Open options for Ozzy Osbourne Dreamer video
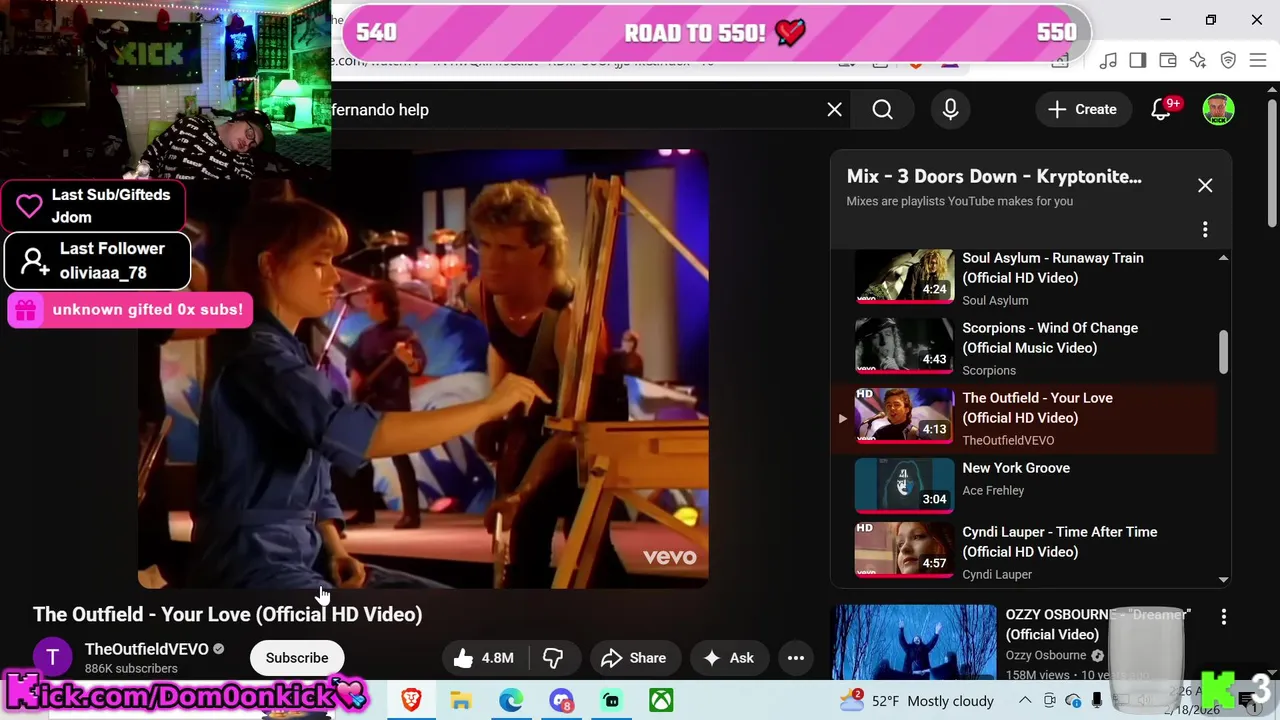Screen dimensions: 1280x720 click(1223, 618)
